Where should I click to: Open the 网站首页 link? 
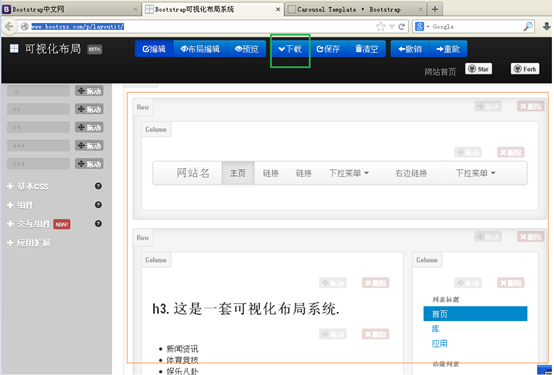click(440, 72)
